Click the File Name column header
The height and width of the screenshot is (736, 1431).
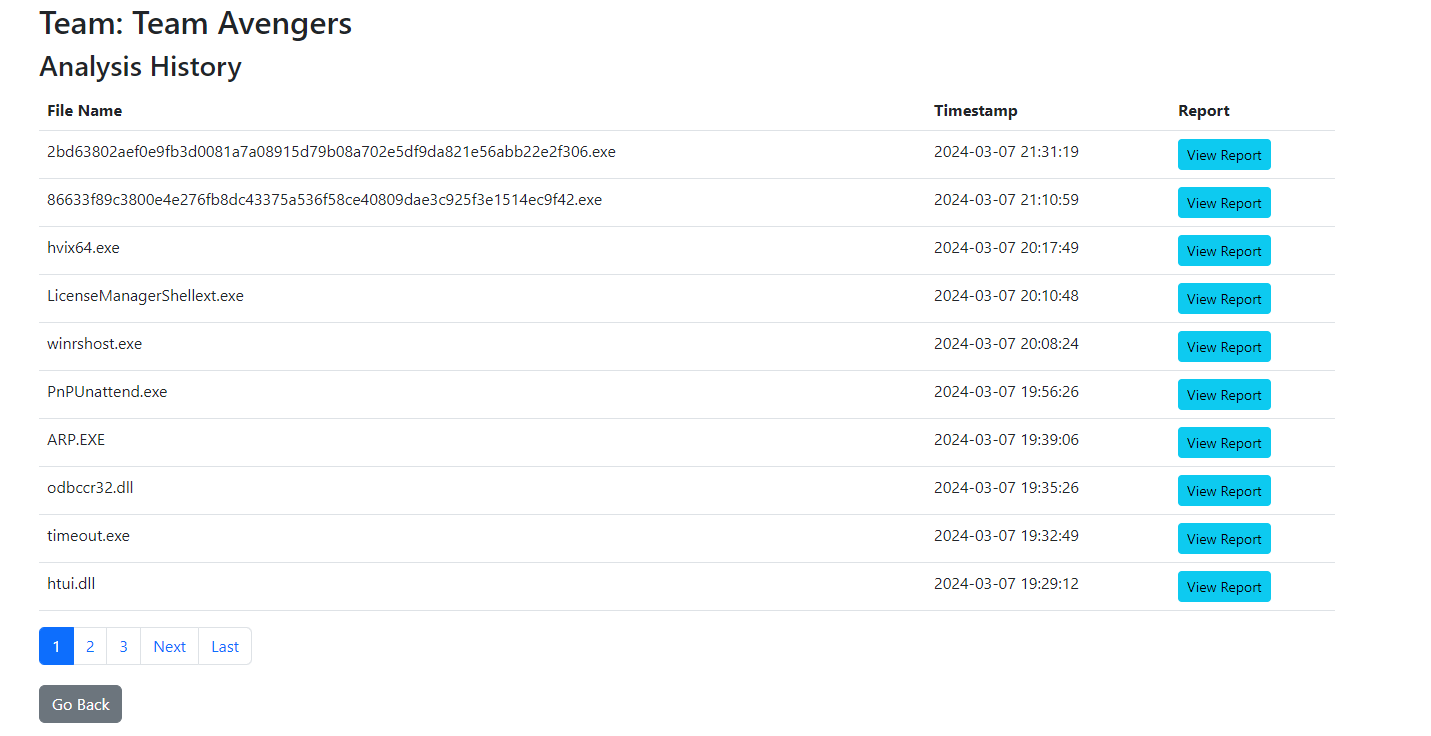click(85, 111)
